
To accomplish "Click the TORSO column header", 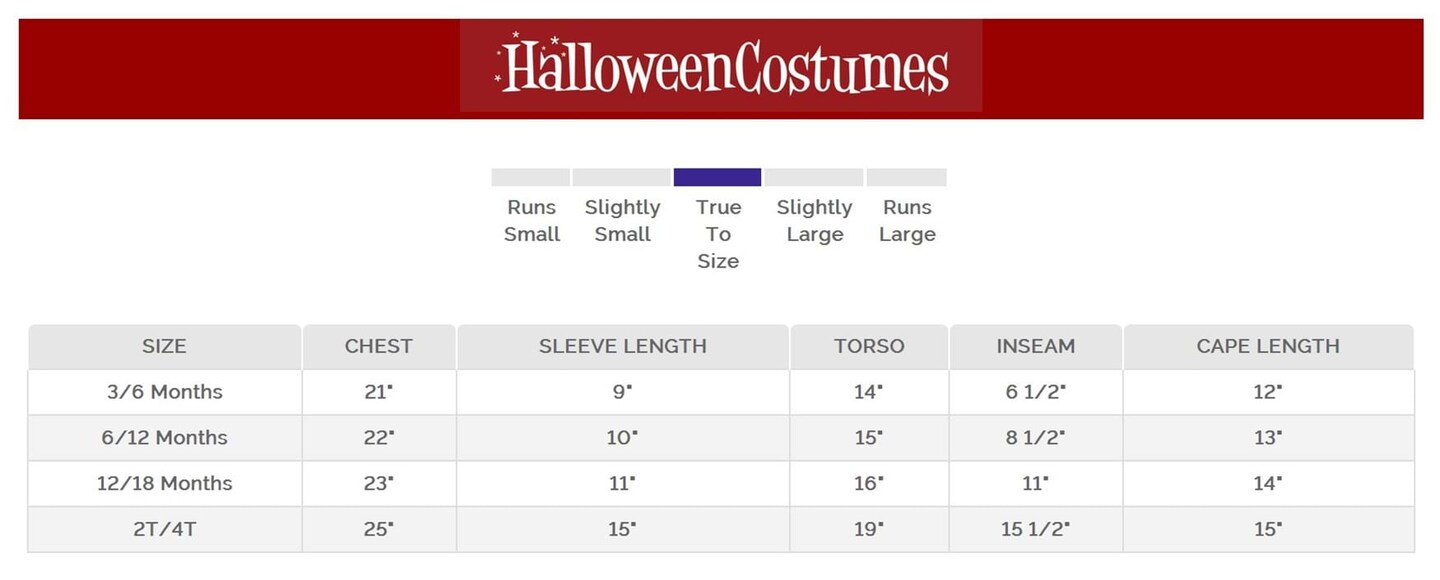I will pyautogui.click(x=868, y=347).
